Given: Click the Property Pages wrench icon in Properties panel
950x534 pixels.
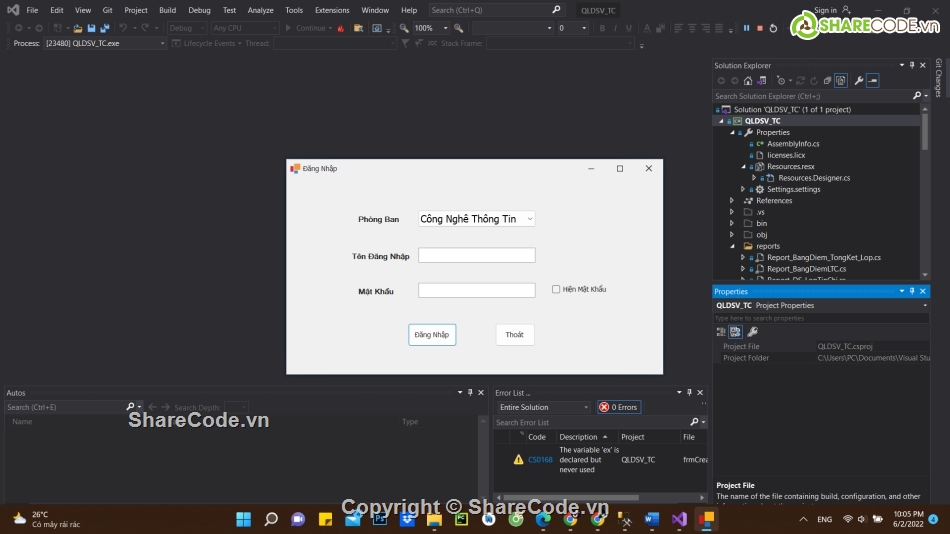Looking at the screenshot, I should coord(752,332).
